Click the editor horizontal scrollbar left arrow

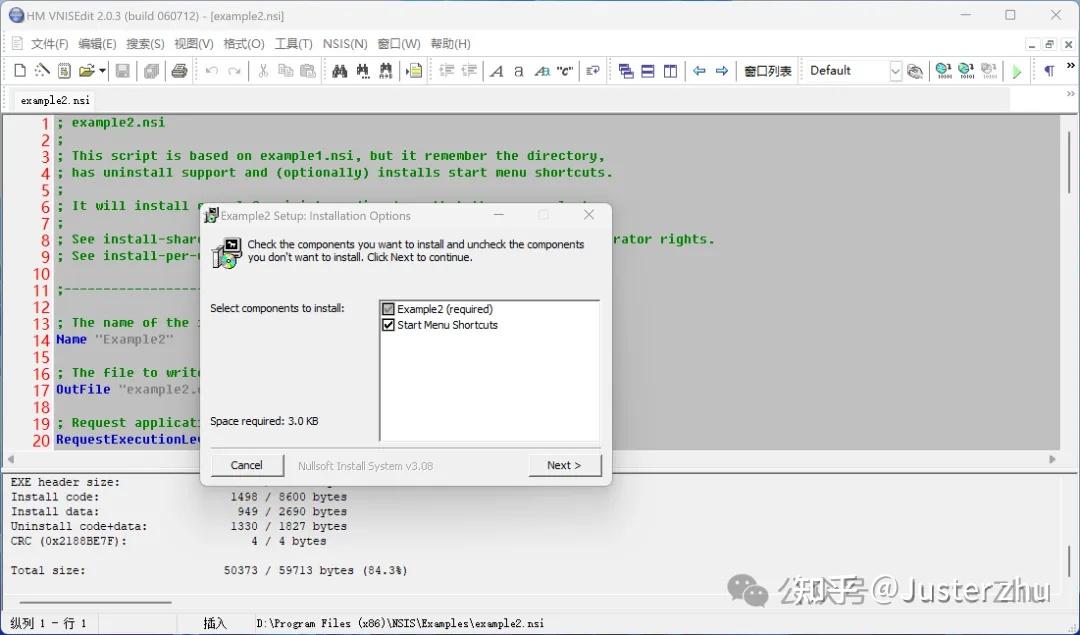coord(10,459)
